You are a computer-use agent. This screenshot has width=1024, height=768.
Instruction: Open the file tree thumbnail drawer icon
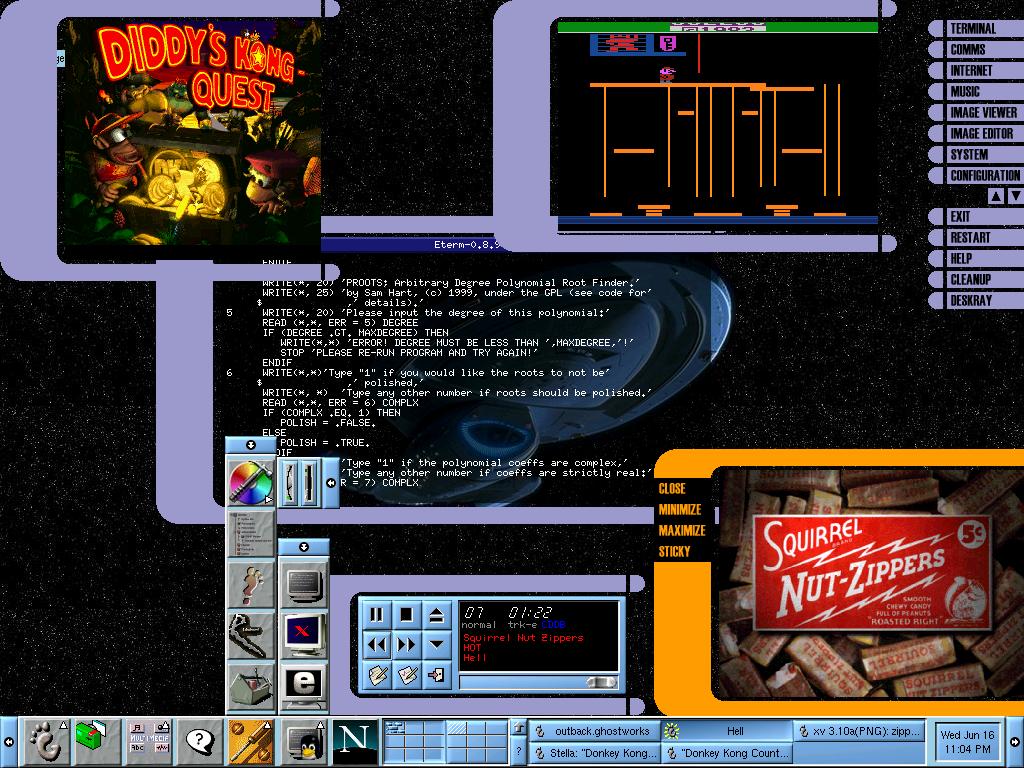point(251,534)
